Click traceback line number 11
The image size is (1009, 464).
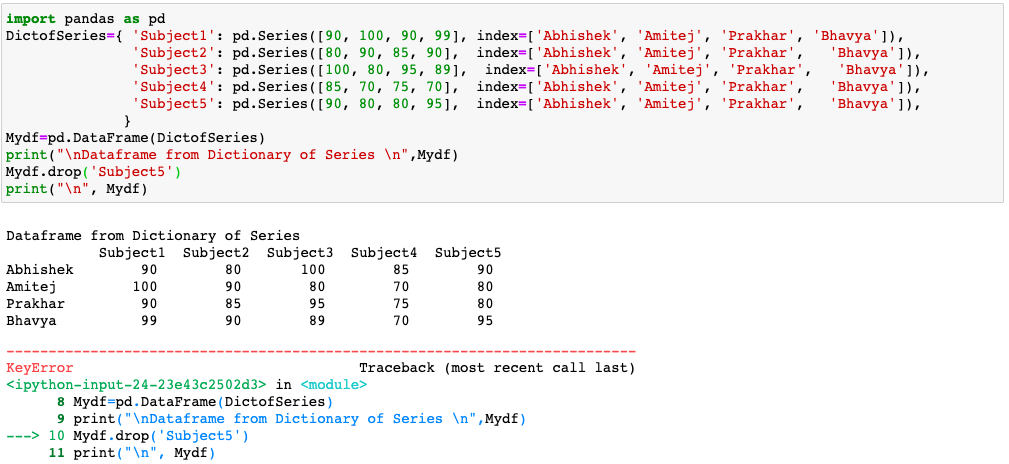tap(57, 453)
